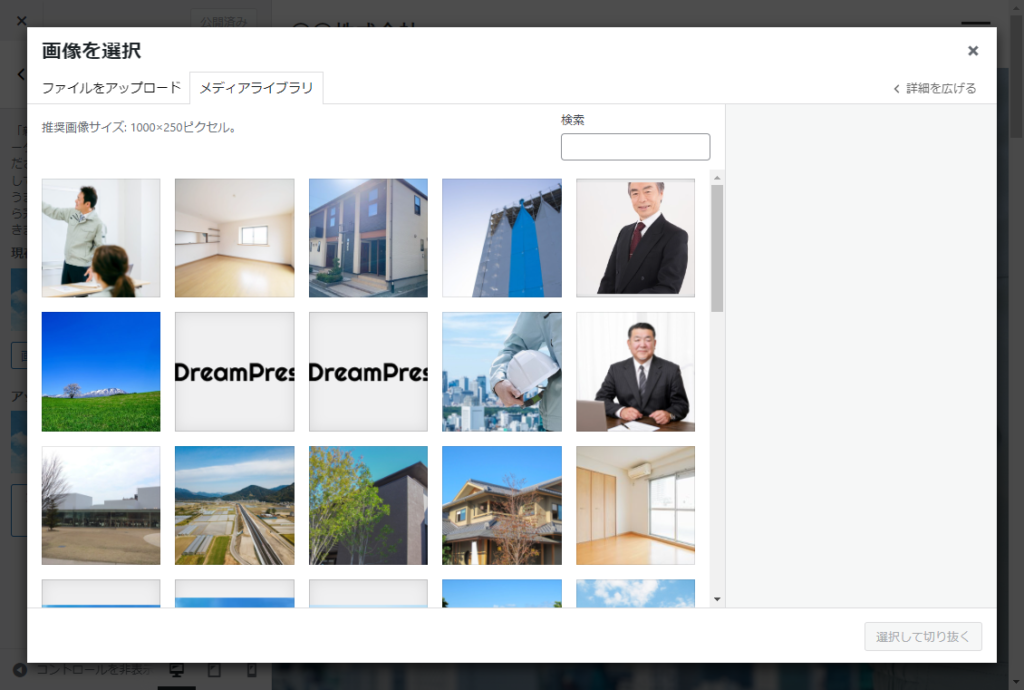Select the man pointing at whiteboard thumbnail

[x=101, y=238]
